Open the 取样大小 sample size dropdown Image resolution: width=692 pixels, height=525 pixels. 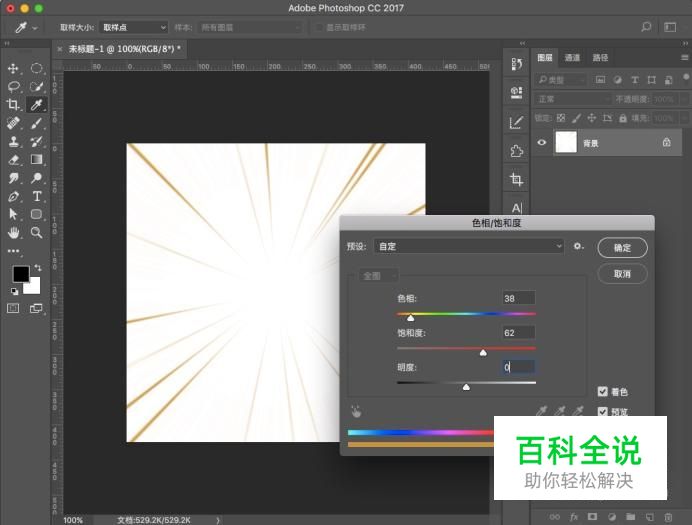coord(134,27)
